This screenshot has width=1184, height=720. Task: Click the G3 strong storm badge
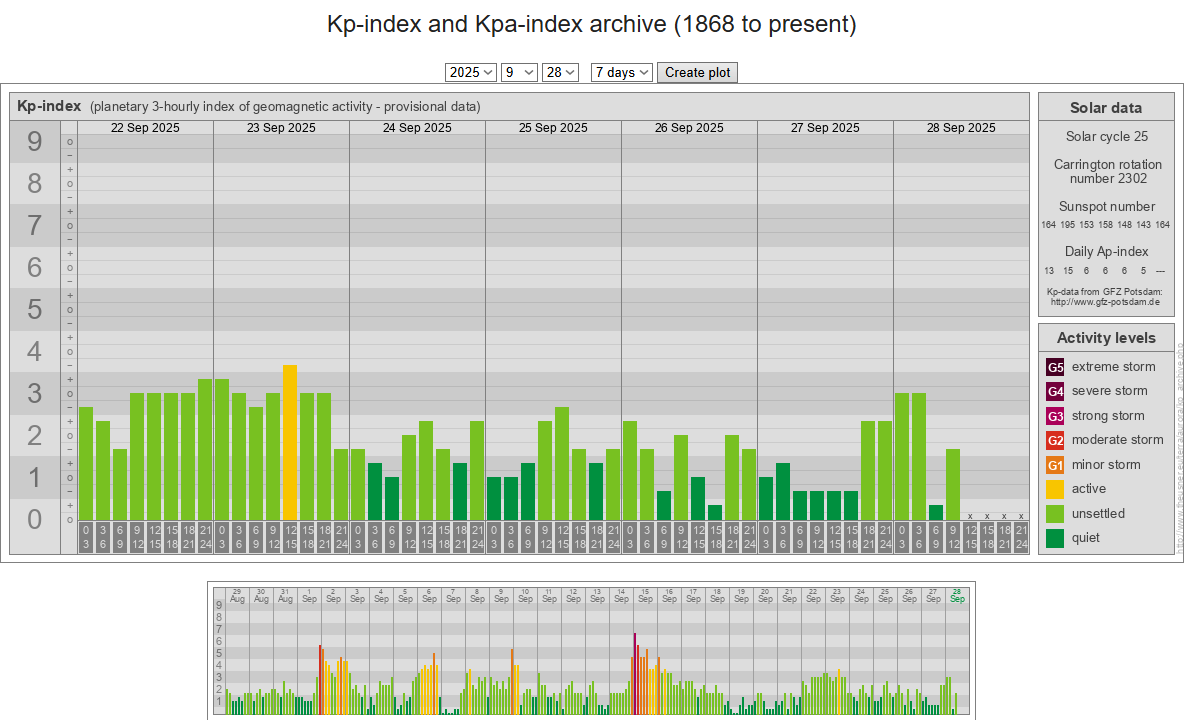click(x=1055, y=416)
